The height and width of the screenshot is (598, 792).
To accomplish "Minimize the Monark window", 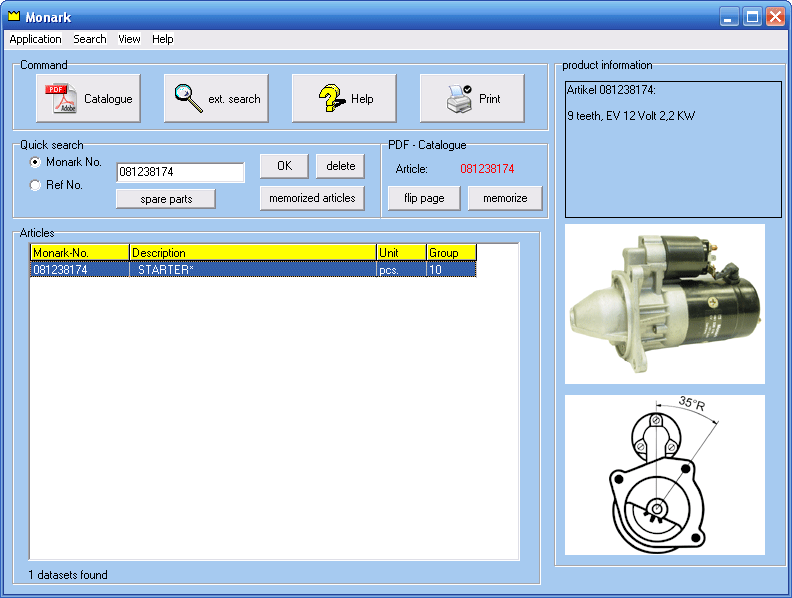I will (x=729, y=17).
